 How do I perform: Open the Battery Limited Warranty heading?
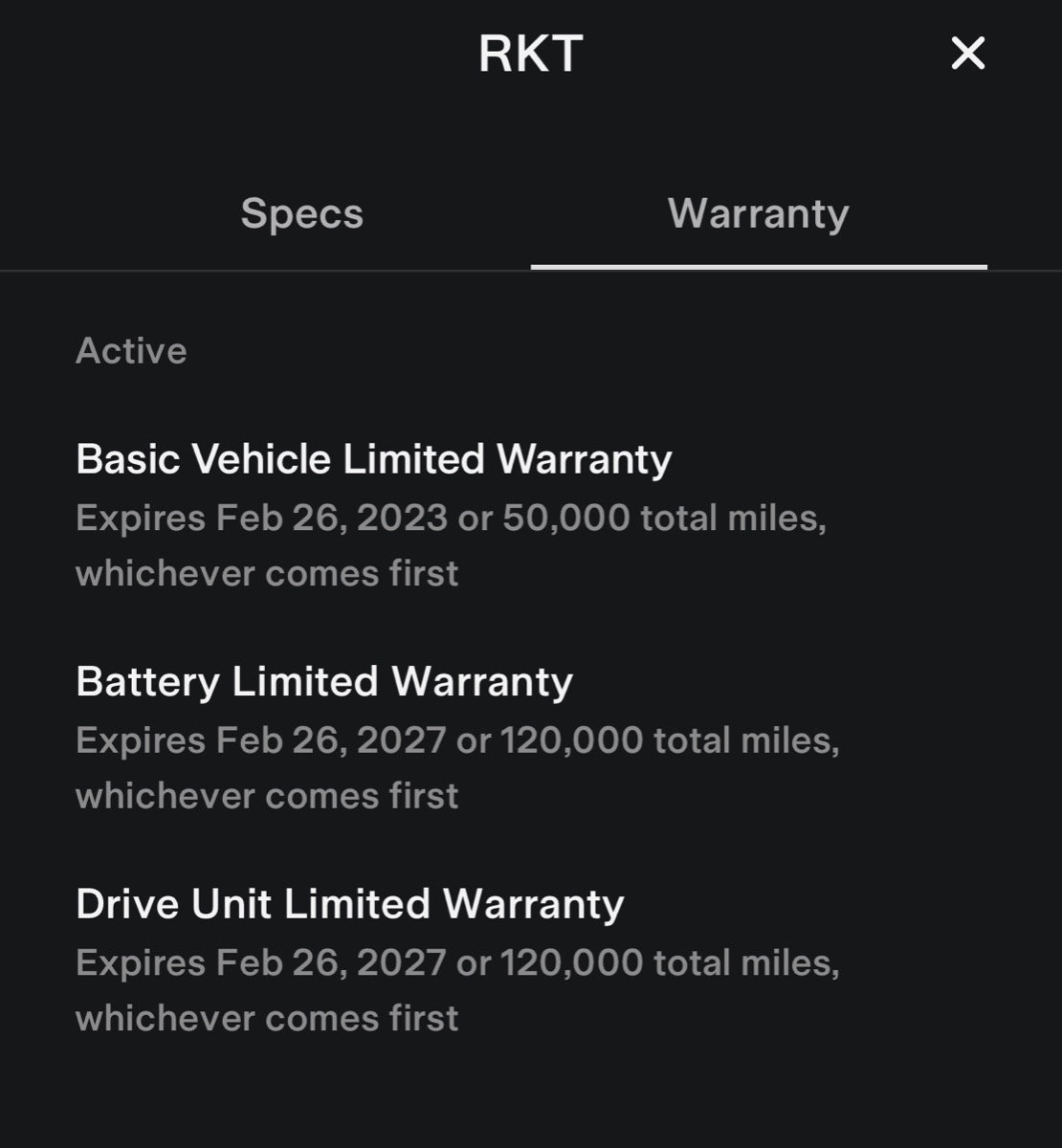pos(323,682)
